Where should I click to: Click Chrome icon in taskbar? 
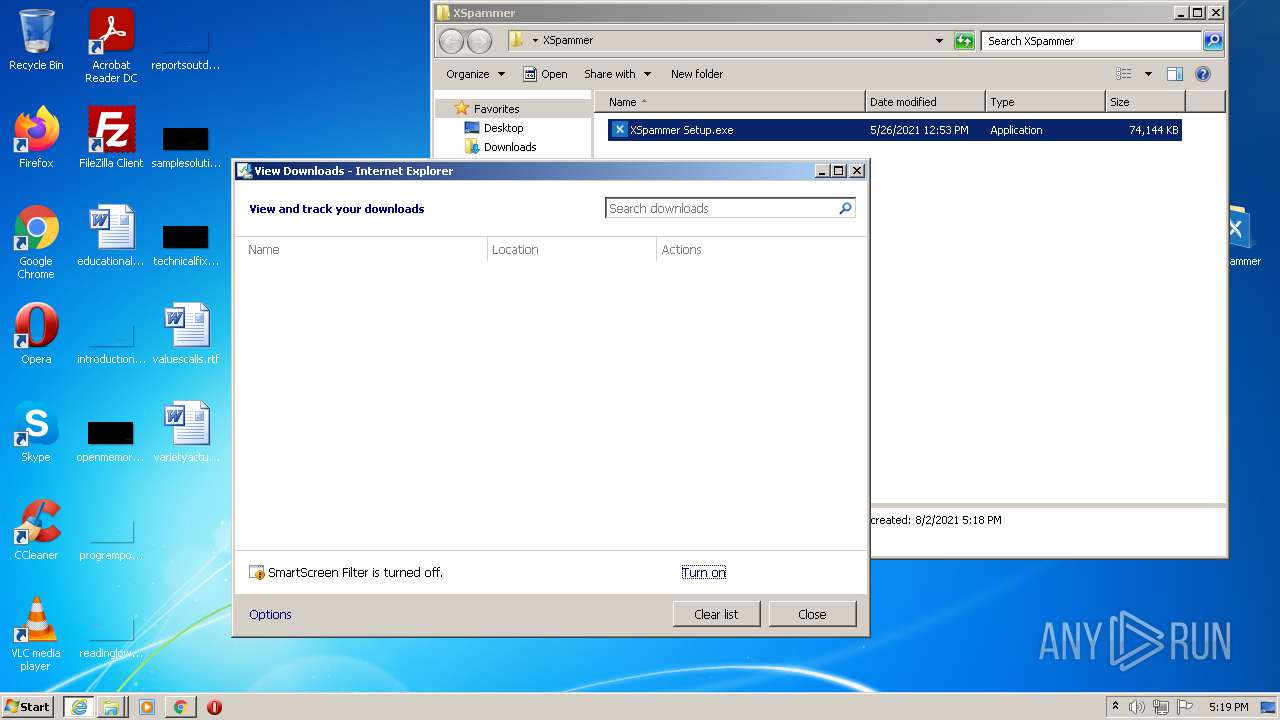pyautogui.click(x=180, y=707)
